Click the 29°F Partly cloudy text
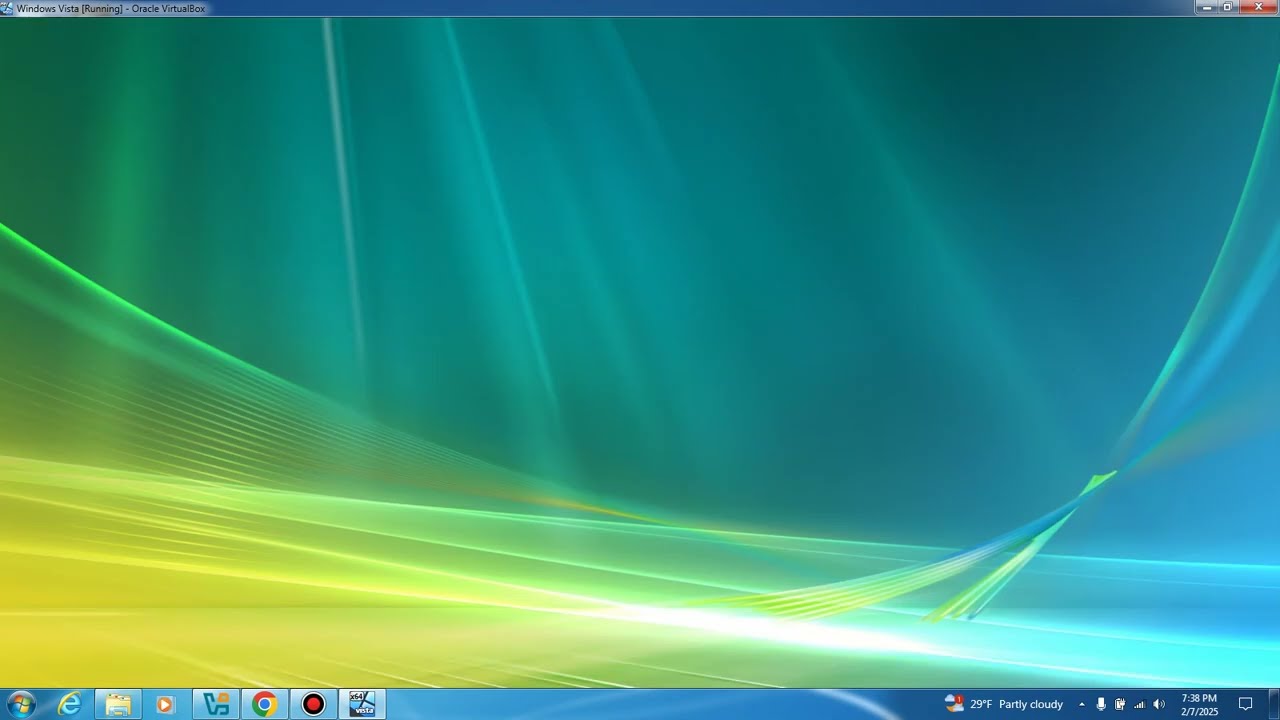The height and width of the screenshot is (720, 1280). pos(1016,704)
